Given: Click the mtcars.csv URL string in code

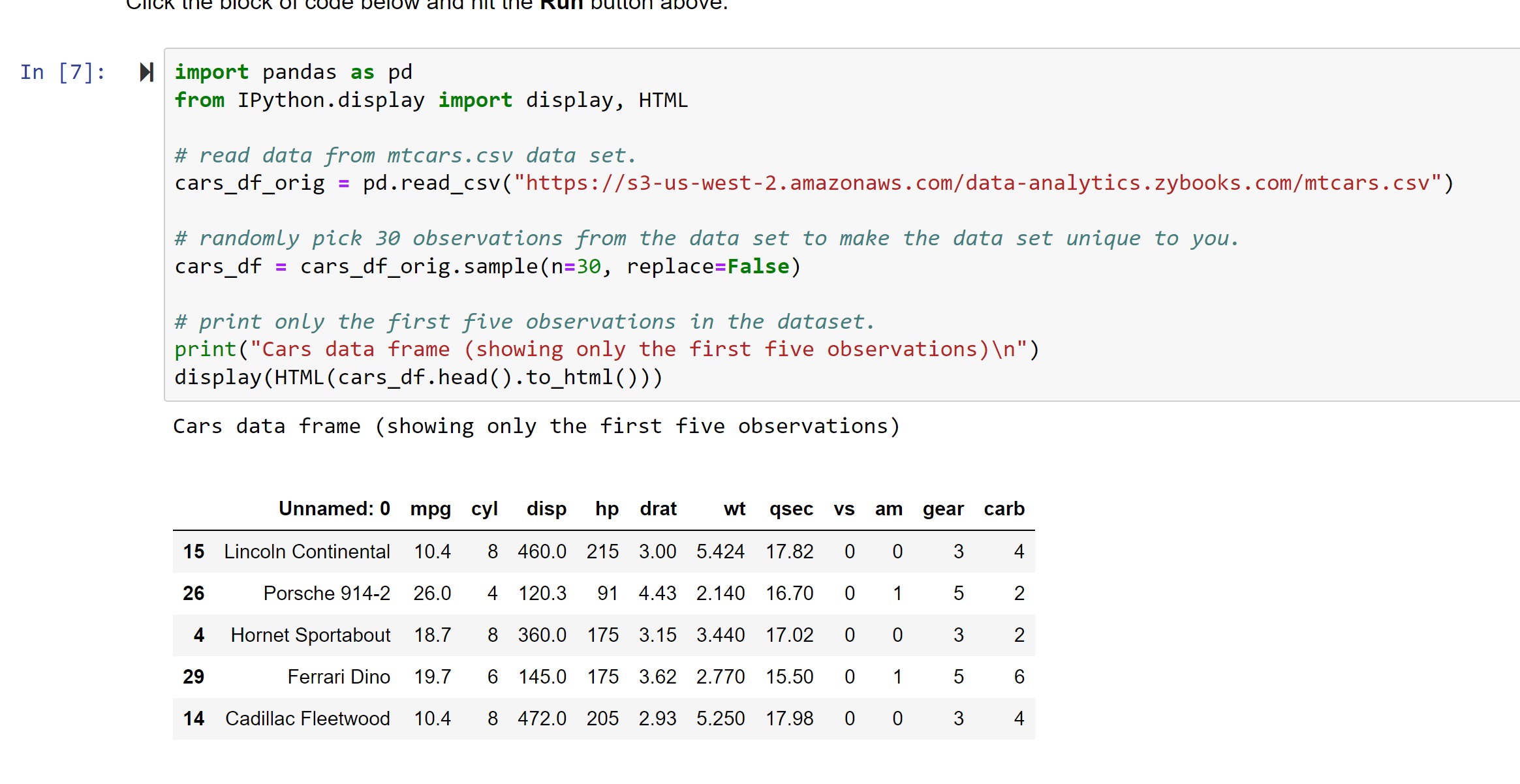Looking at the screenshot, I should click(x=978, y=183).
